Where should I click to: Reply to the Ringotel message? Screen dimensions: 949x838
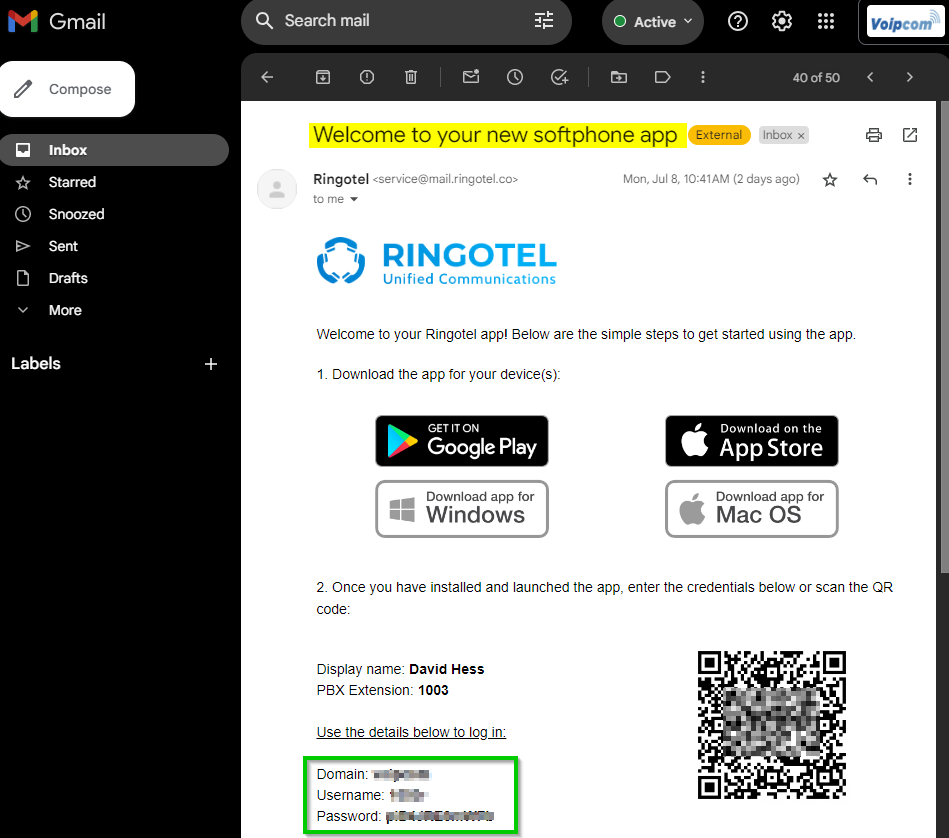(870, 180)
